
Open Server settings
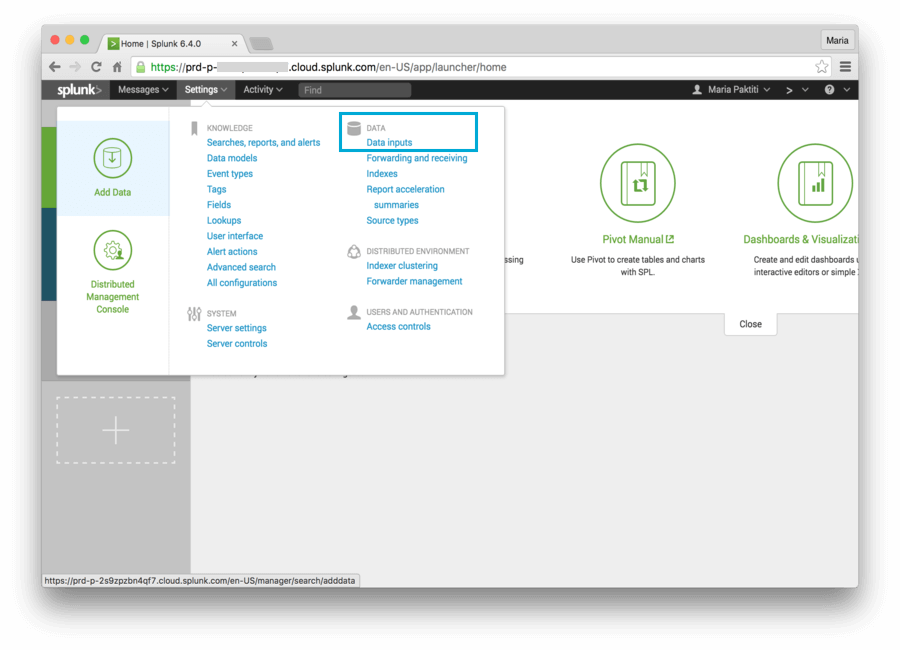[x=236, y=328]
